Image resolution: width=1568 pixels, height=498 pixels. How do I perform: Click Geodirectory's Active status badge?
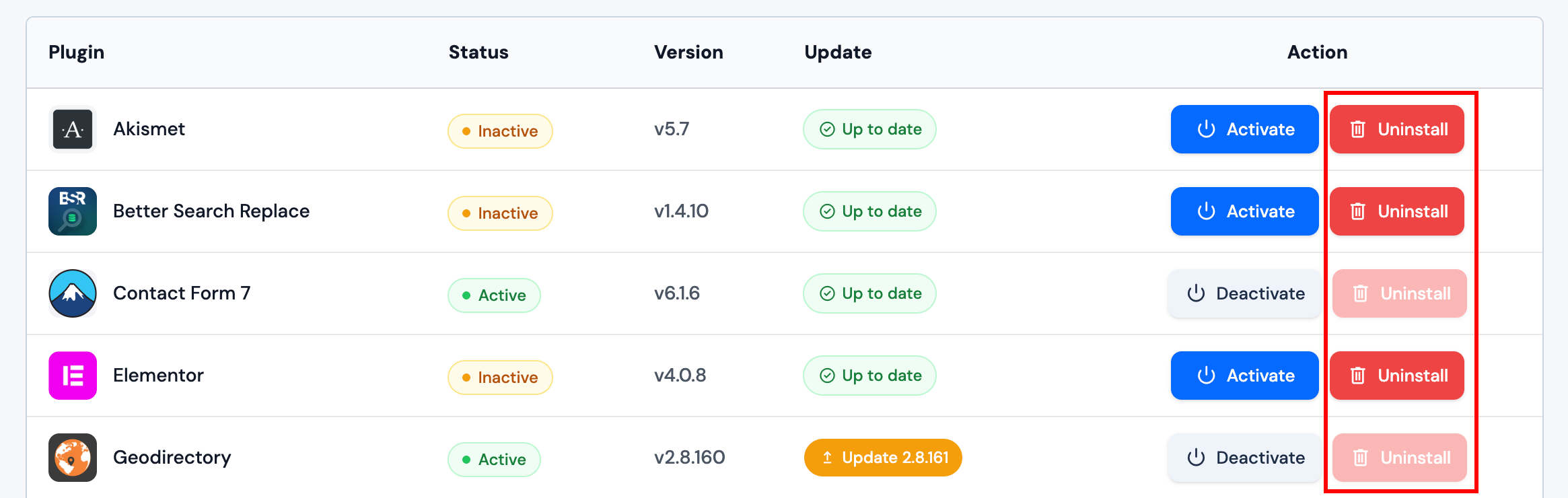(x=494, y=460)
